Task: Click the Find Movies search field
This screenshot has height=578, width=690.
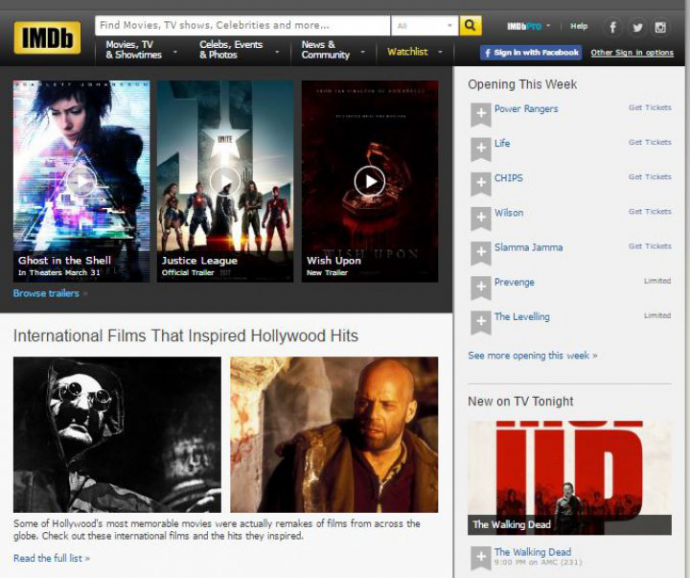Action: pos(242,26)
